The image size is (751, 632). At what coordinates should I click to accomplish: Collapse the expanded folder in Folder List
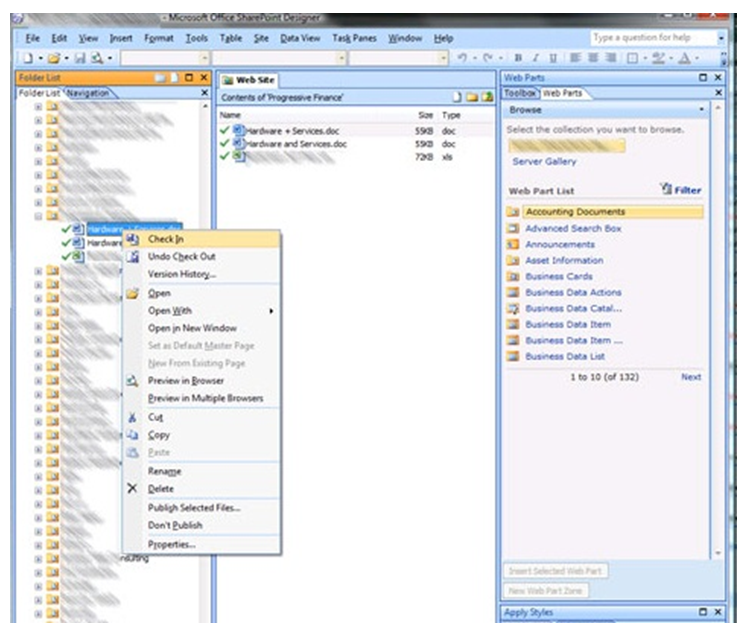pos(38,216)
